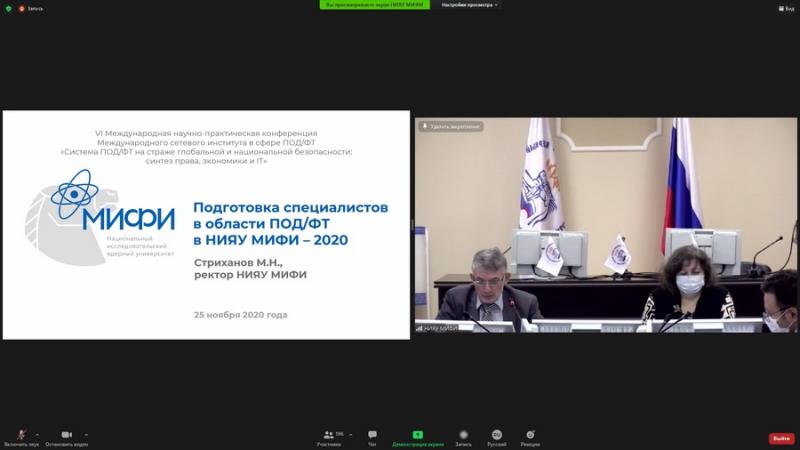Open audio options arrow beside the microphone
The image size is (800, 450).
click(37, 435)
